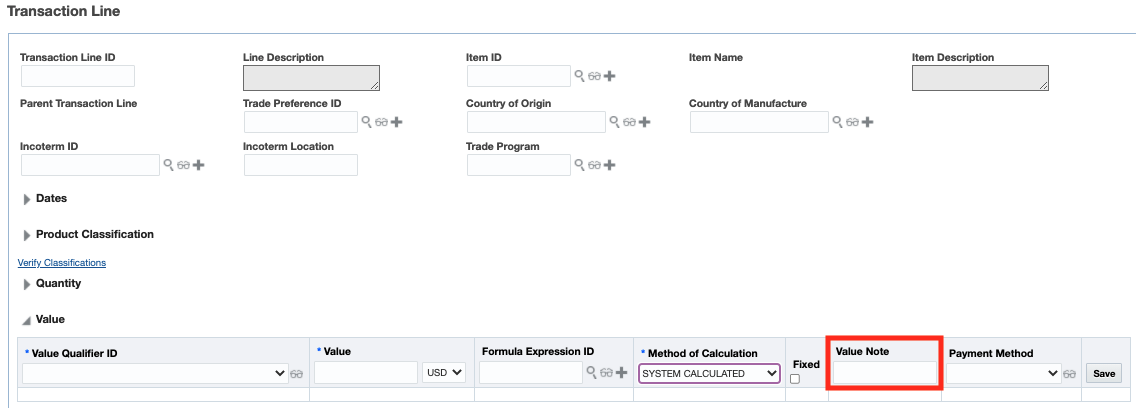The height and width of the screenshot is (408, 1136).
Task: Click the Payment Method view glasses icon
Action: tap(1070, 374)
